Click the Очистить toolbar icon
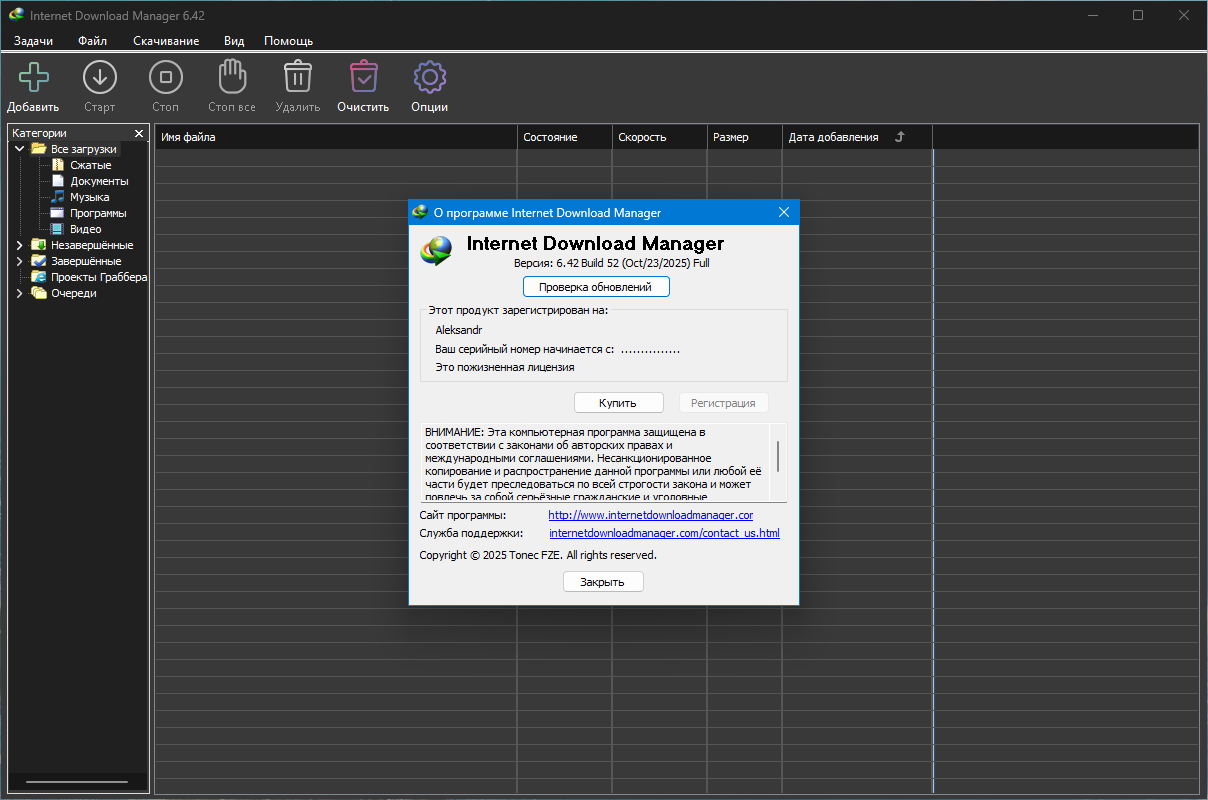 point(363,78)
